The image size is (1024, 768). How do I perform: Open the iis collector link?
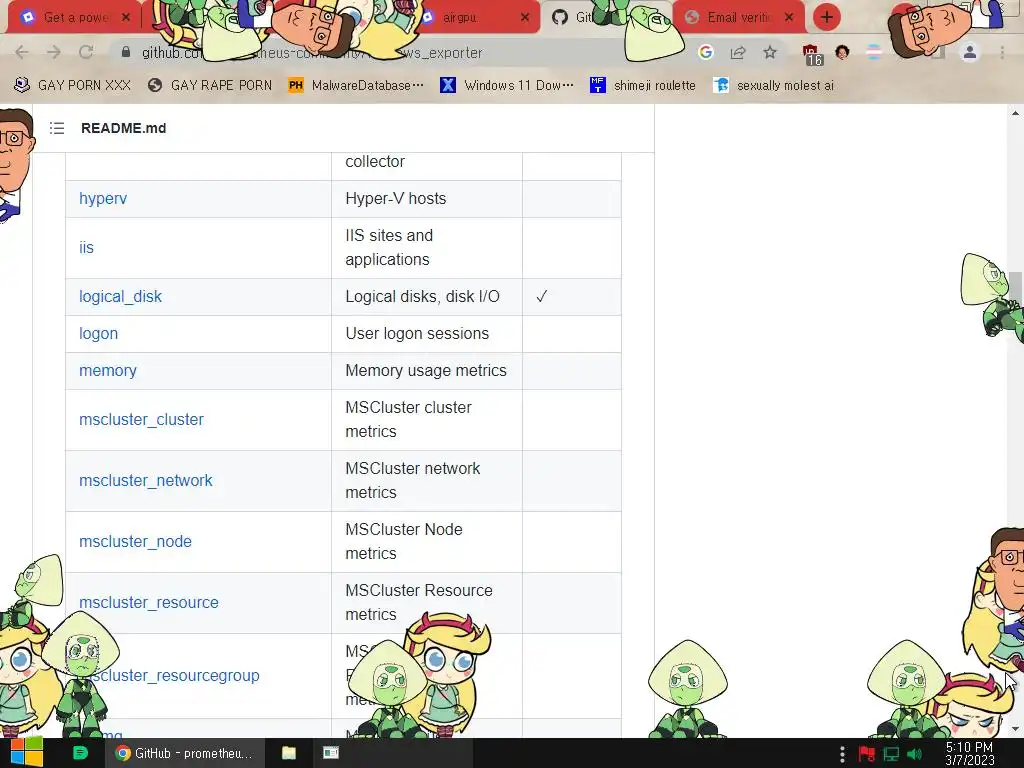point(86,248)
